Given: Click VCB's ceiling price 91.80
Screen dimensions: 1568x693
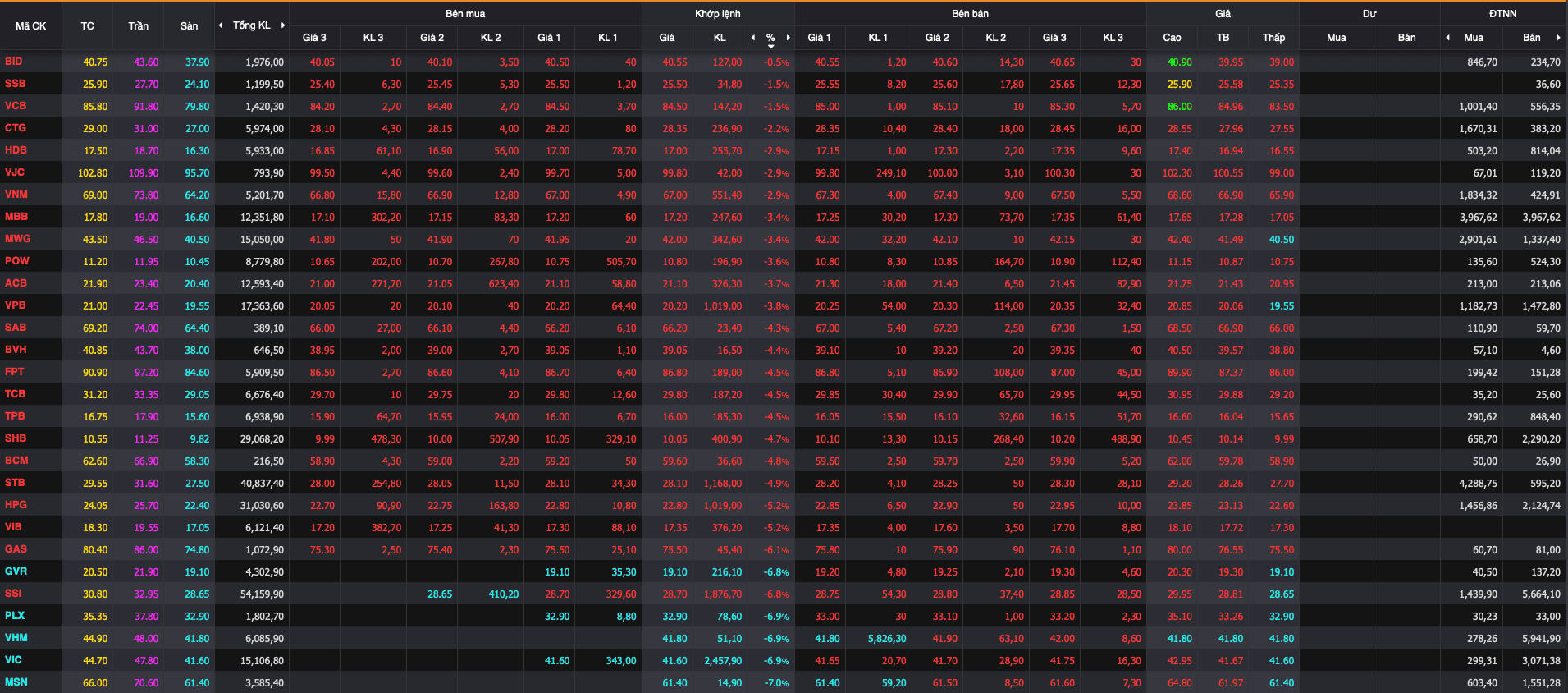Looking at the screenshot, I should (x=146, y=107).
